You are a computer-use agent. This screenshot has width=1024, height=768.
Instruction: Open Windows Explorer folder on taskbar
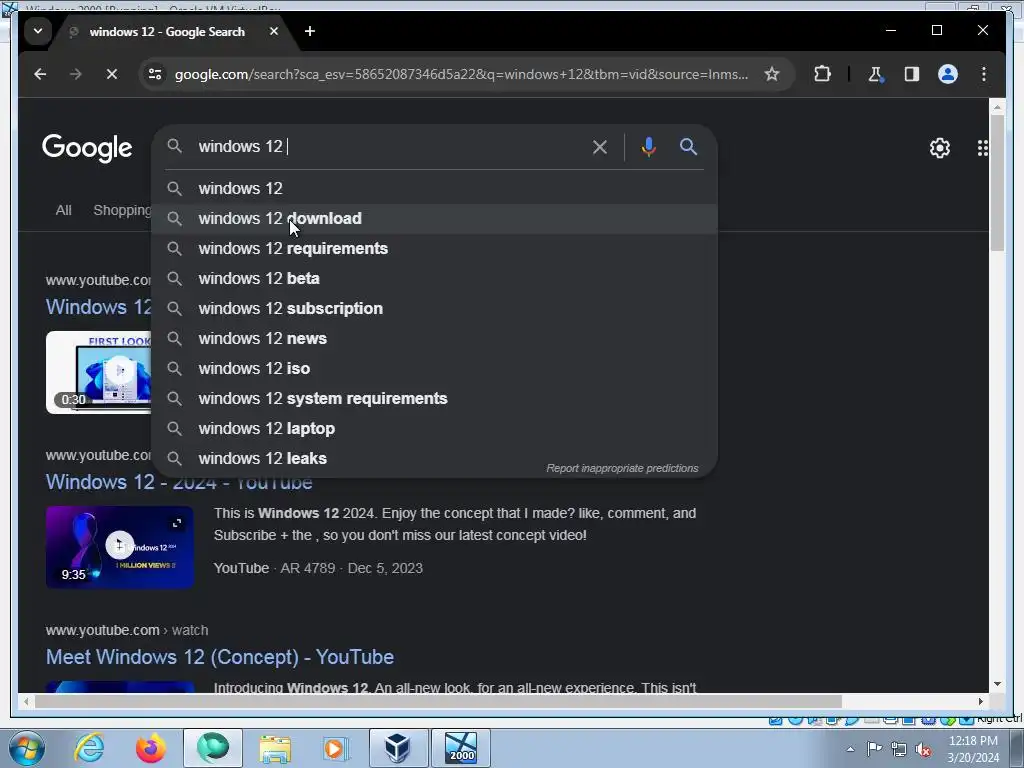click(x=275, y=748)
